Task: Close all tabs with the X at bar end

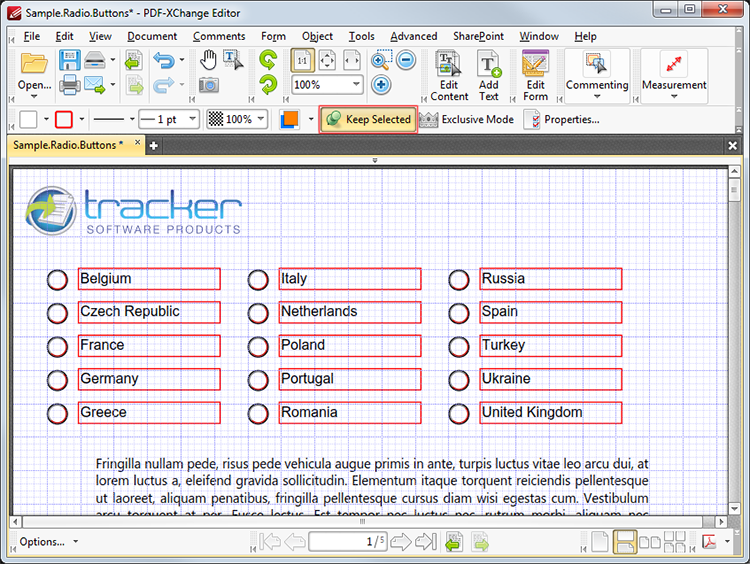Action: tap(732, 145)
